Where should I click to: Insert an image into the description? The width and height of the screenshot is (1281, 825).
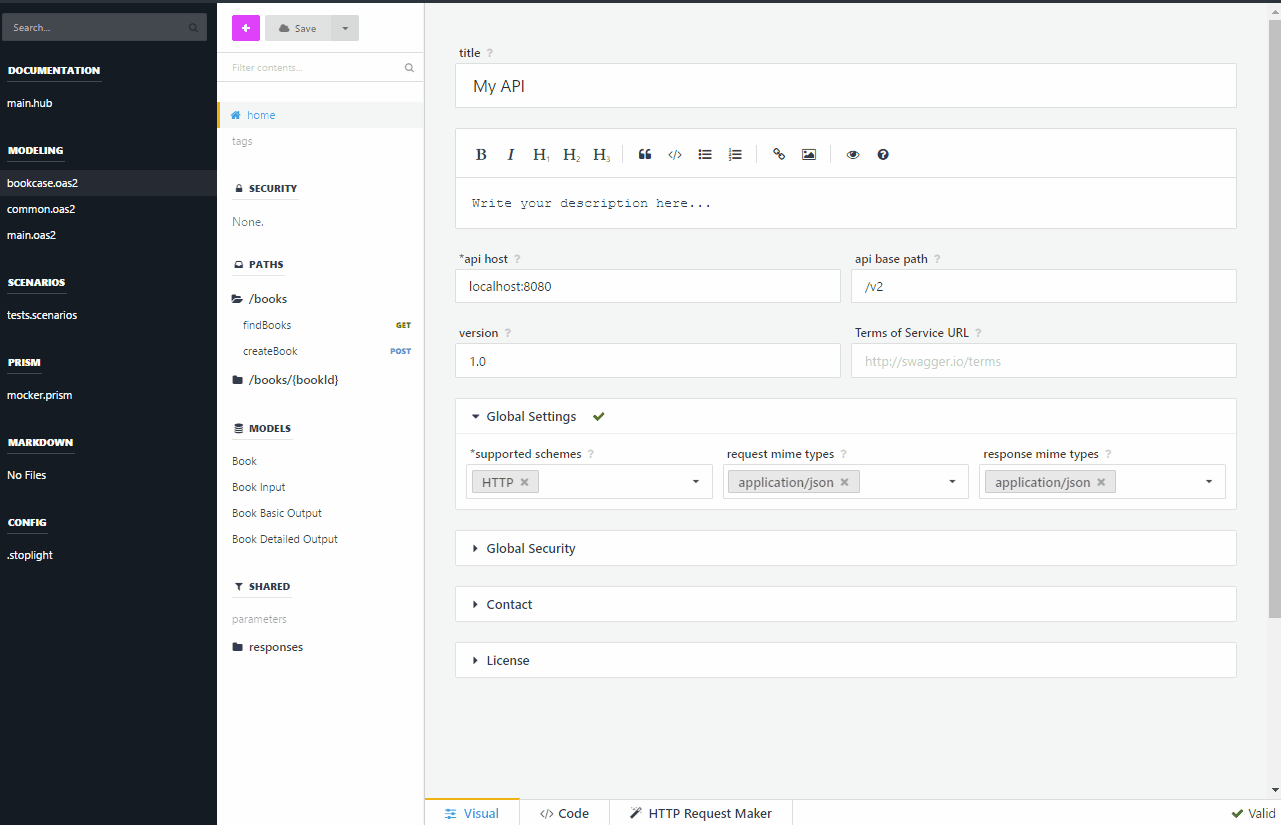tap(809, 154)
